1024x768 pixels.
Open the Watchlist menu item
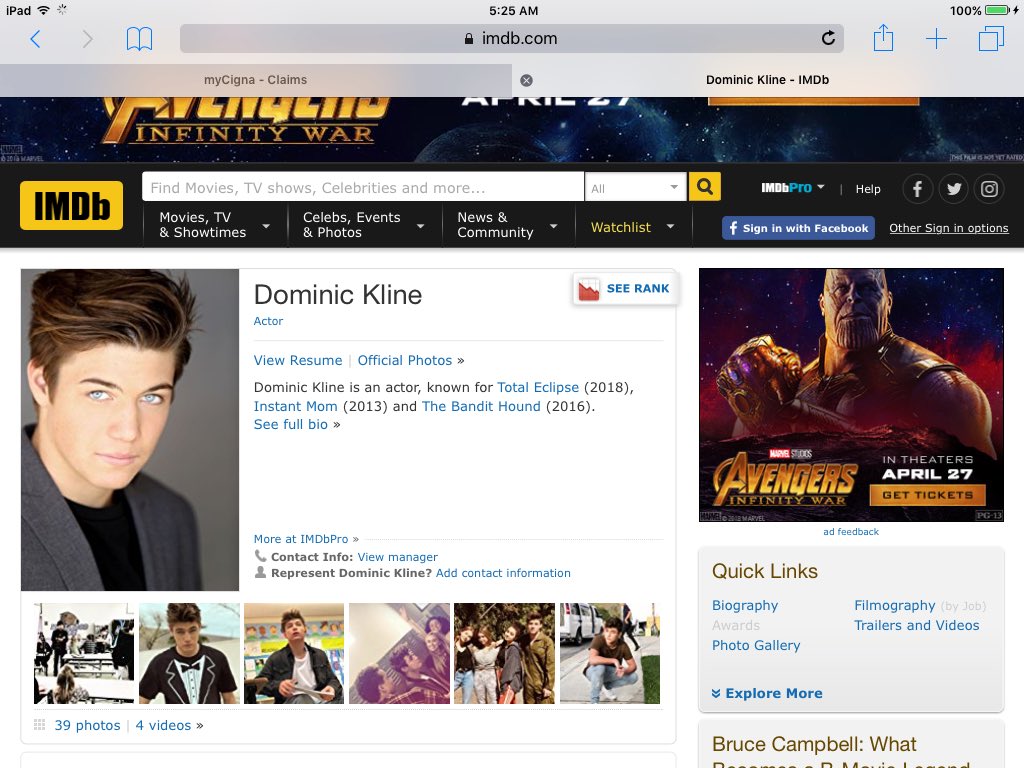click(x=620, y=227)
